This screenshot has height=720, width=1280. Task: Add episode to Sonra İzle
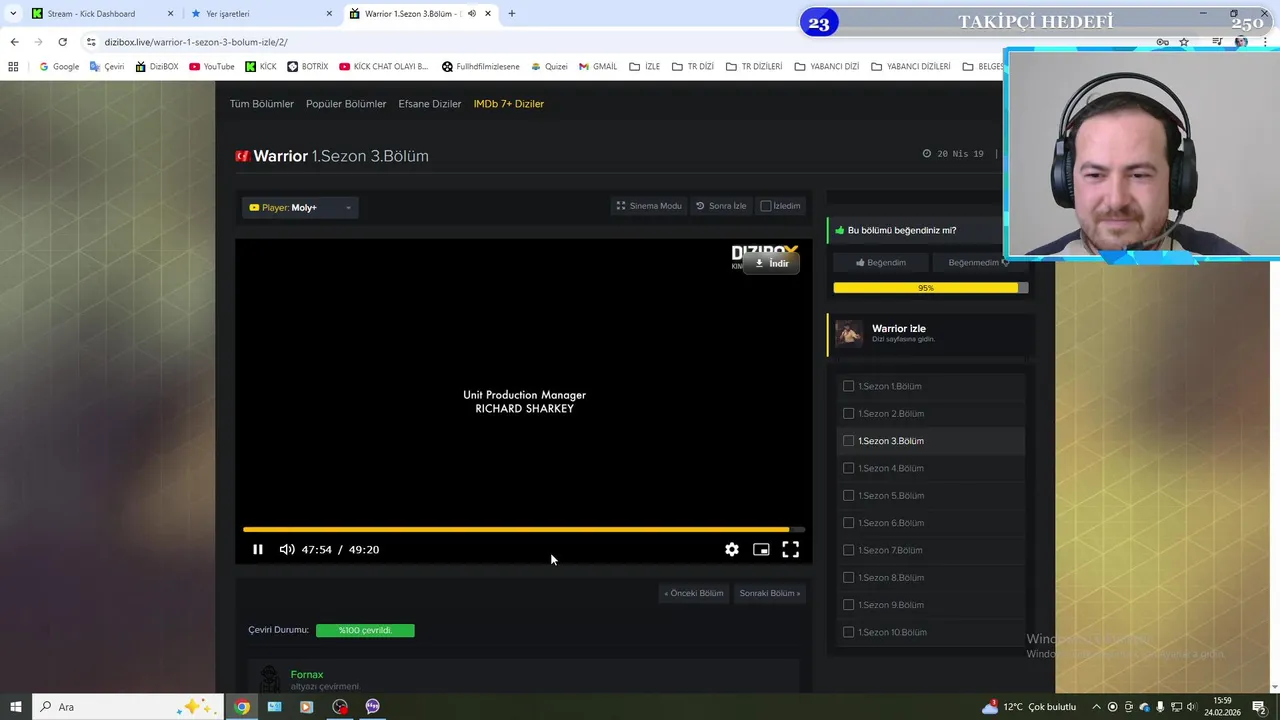721,206
